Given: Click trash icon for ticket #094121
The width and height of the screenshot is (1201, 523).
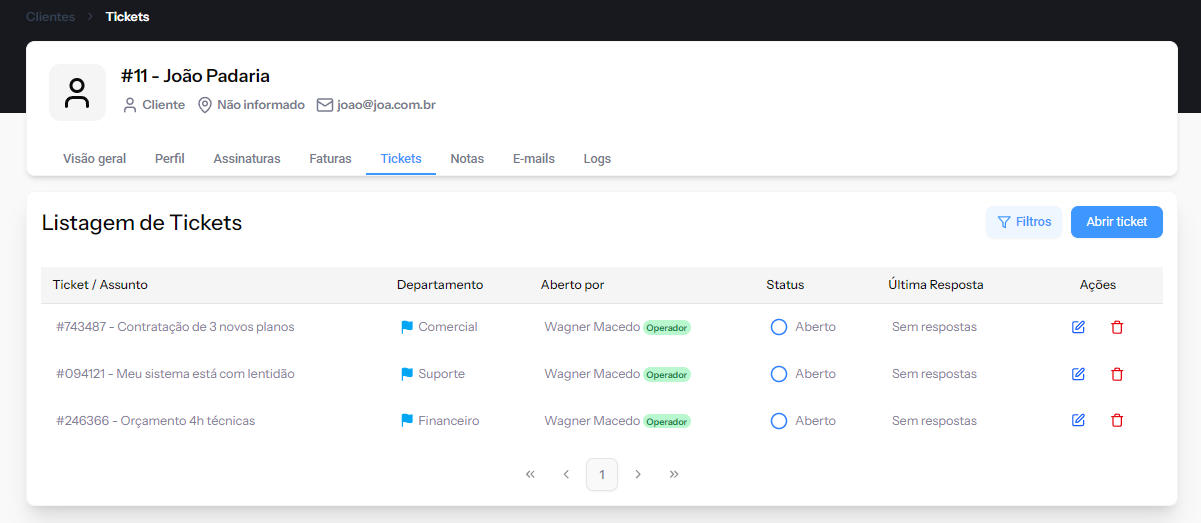Looking at the screenshot, I should [1117, 374].
